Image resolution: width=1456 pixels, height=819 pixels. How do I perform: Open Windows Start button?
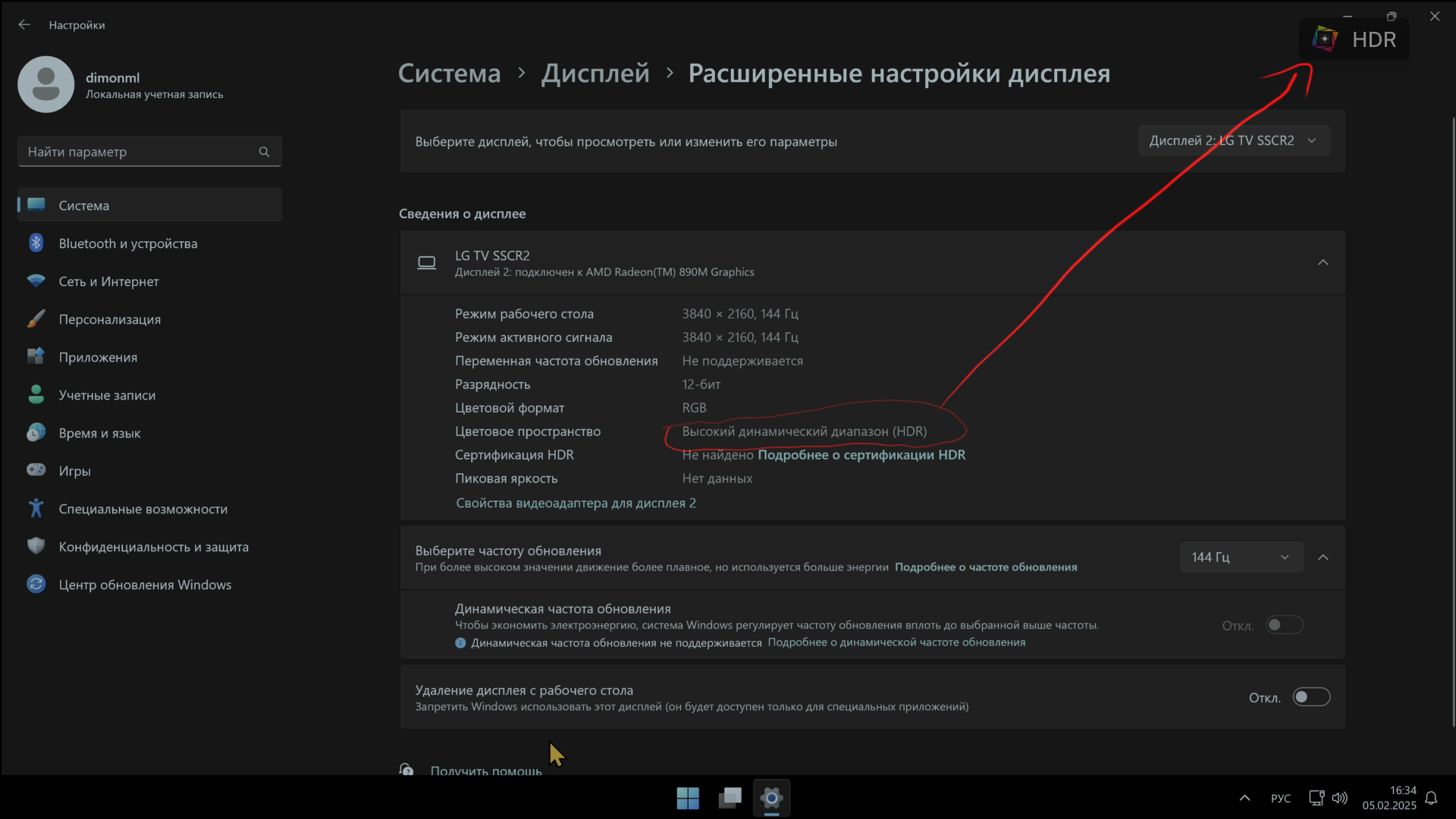coord(688,798)
